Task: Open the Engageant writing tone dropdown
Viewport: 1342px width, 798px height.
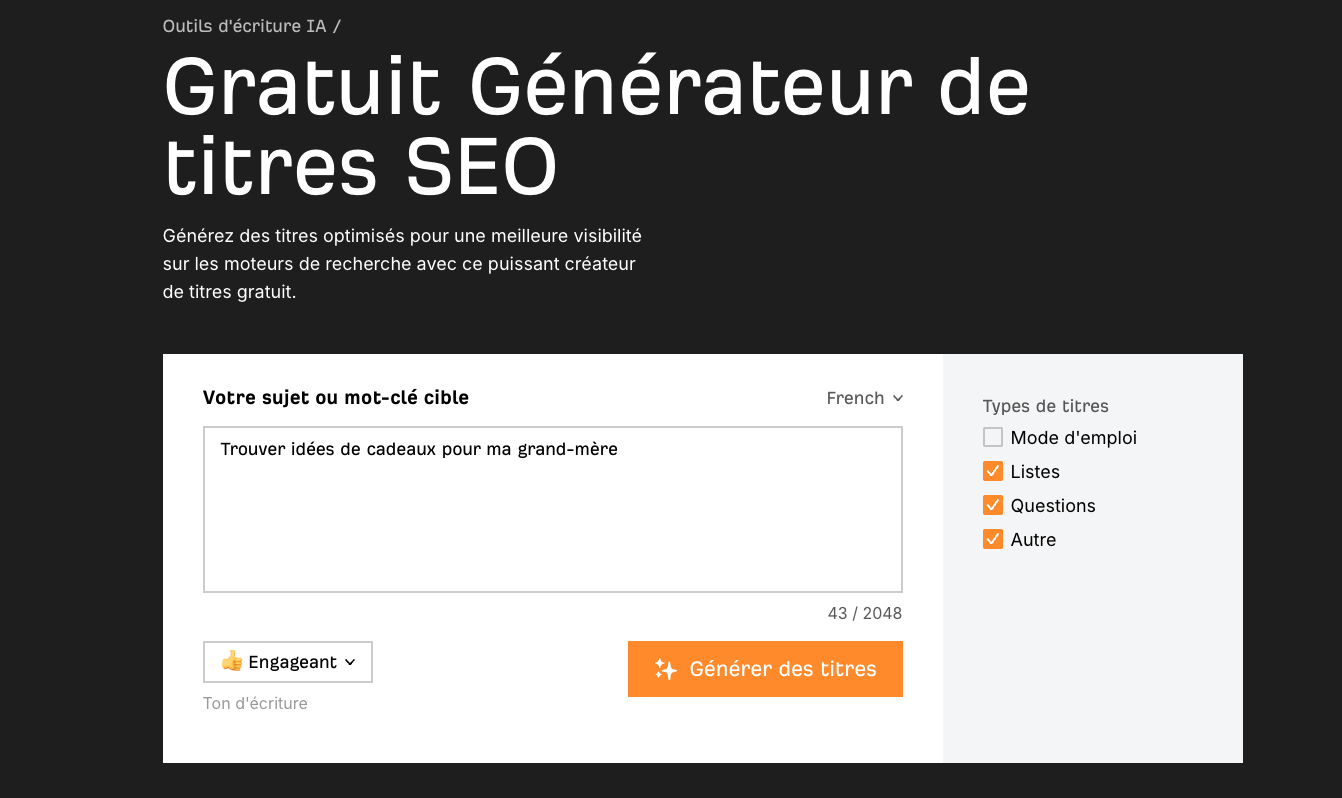Action: (287, 661)
